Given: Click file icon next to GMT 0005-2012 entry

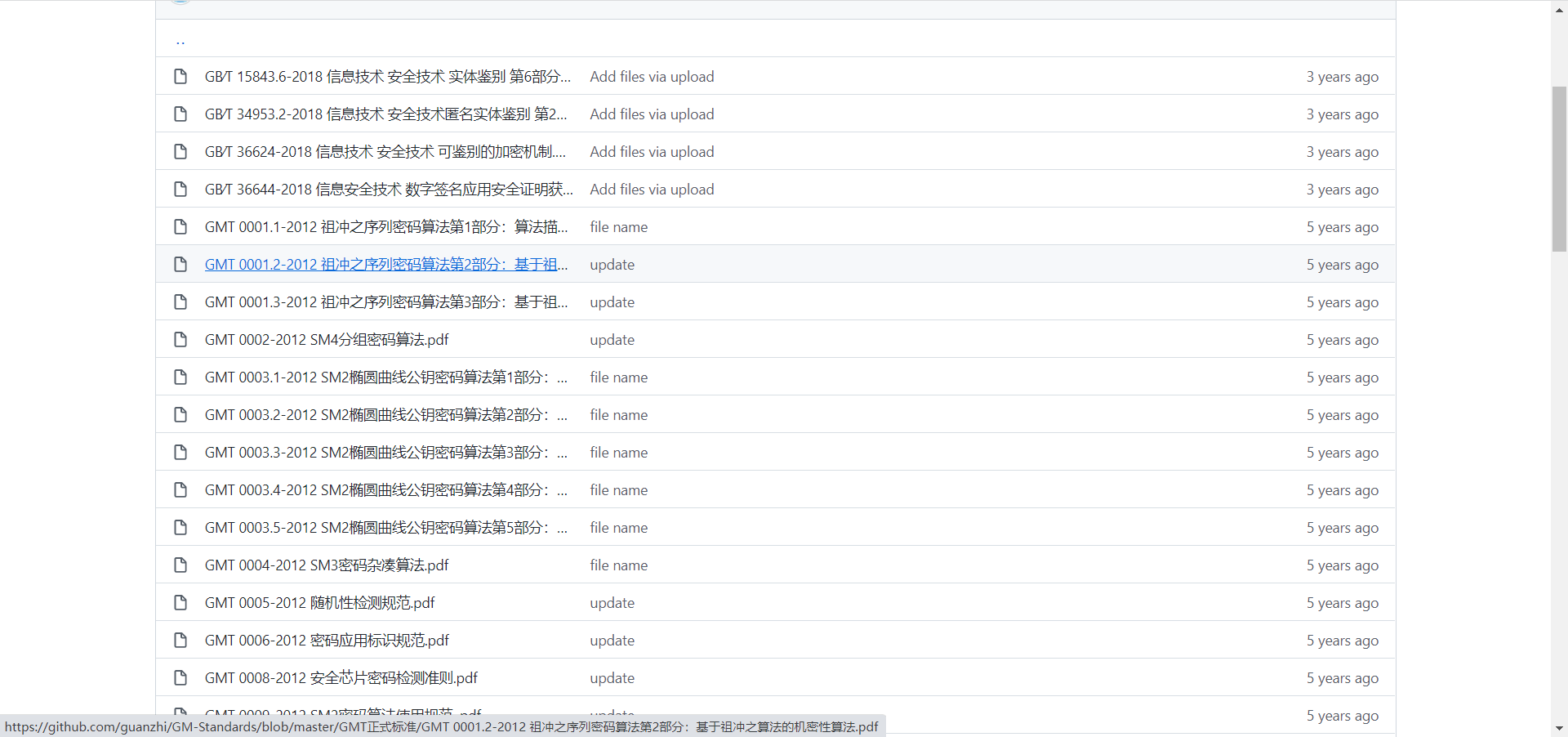Looking at the screenshot, I should pos(180,603).
